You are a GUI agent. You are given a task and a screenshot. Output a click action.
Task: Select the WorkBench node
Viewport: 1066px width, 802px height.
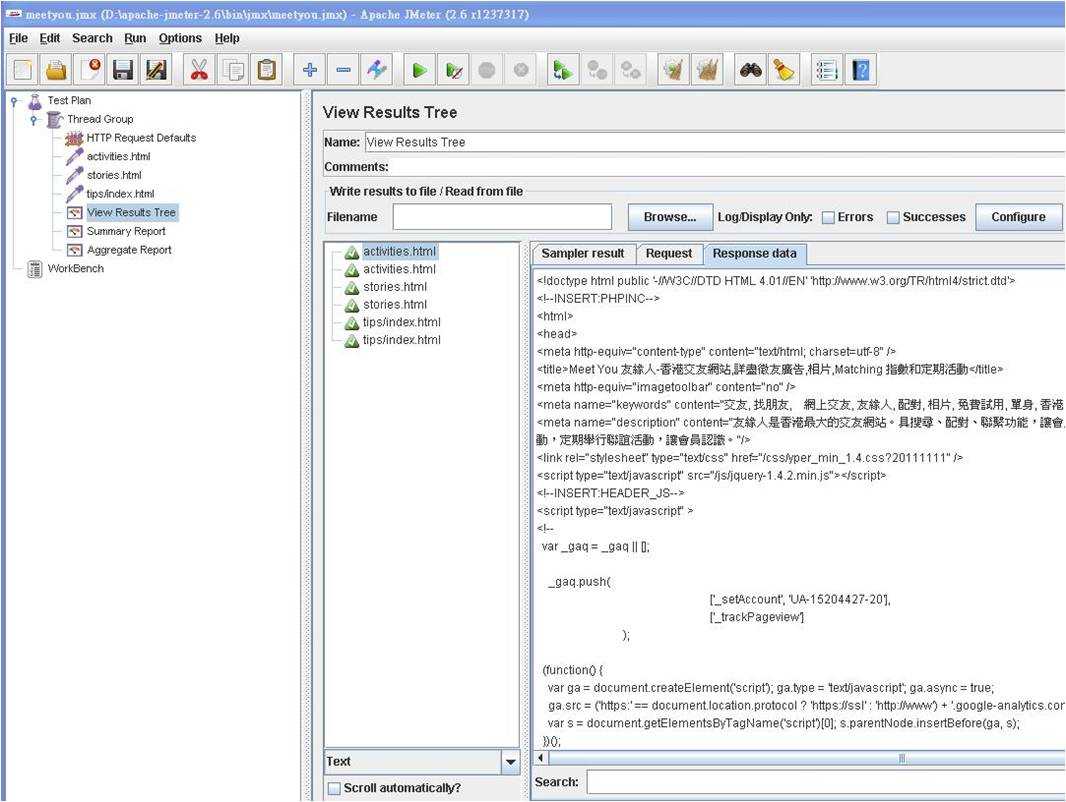pyautogui.click(x=75, y=268)
